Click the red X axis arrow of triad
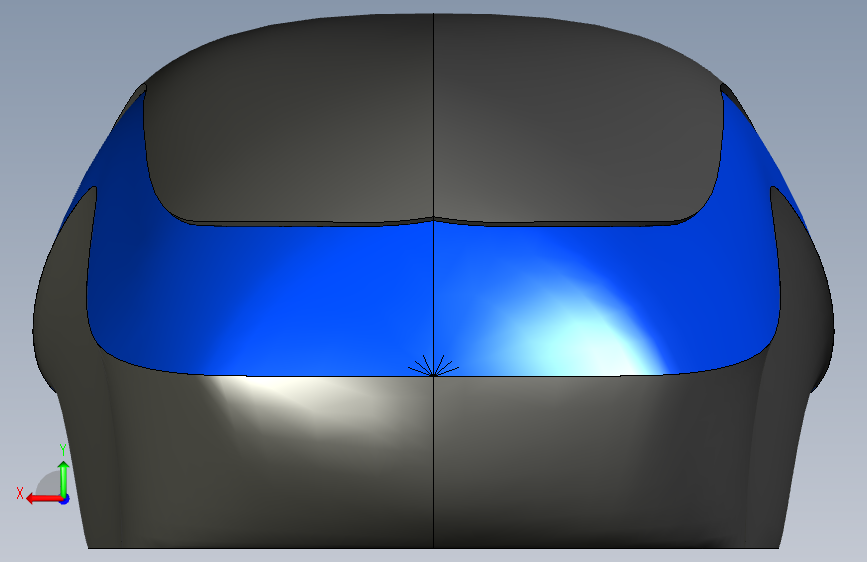The height and width of the screenshot is (562, 867). (43, 499)
